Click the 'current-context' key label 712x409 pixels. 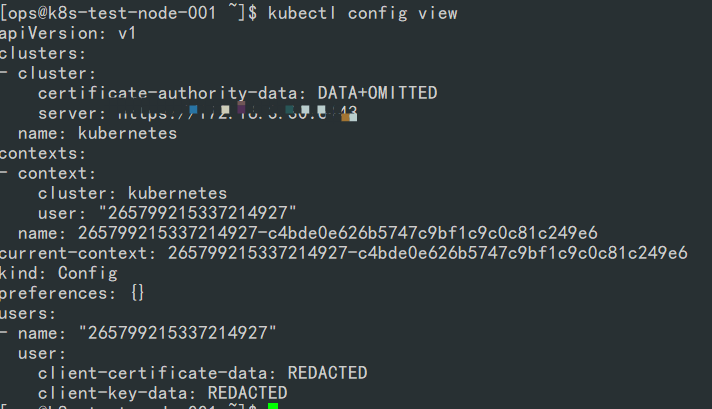pos(74,253)
